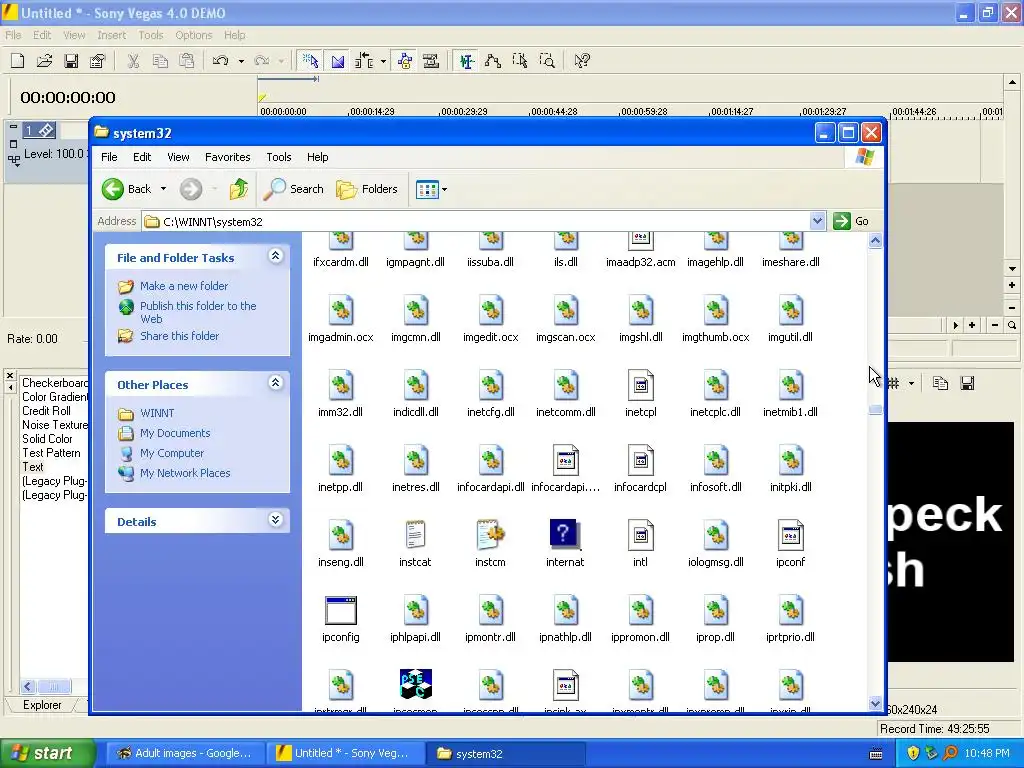The width and height of the screenshot is (1024, 768).
Task: Select the instcat file icon
Action: [x=415, y=536]
